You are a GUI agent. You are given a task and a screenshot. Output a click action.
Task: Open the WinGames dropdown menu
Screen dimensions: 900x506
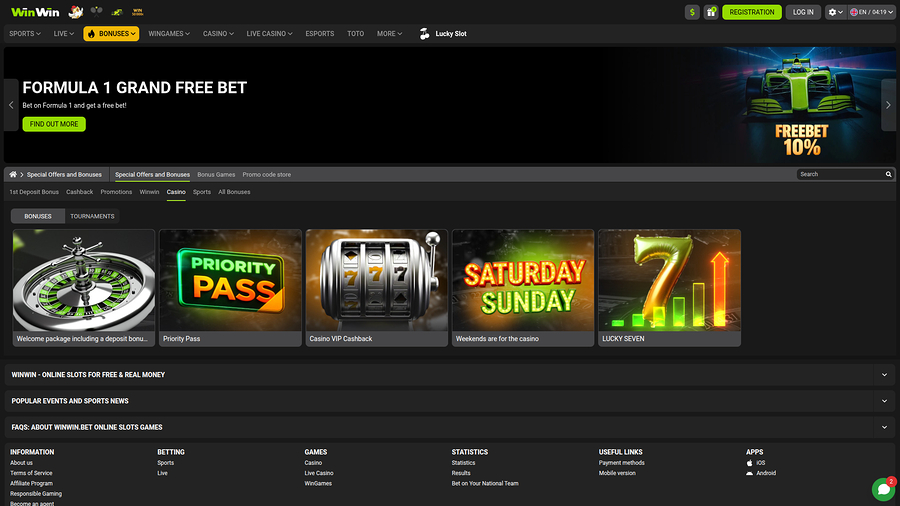click(169, 34)
